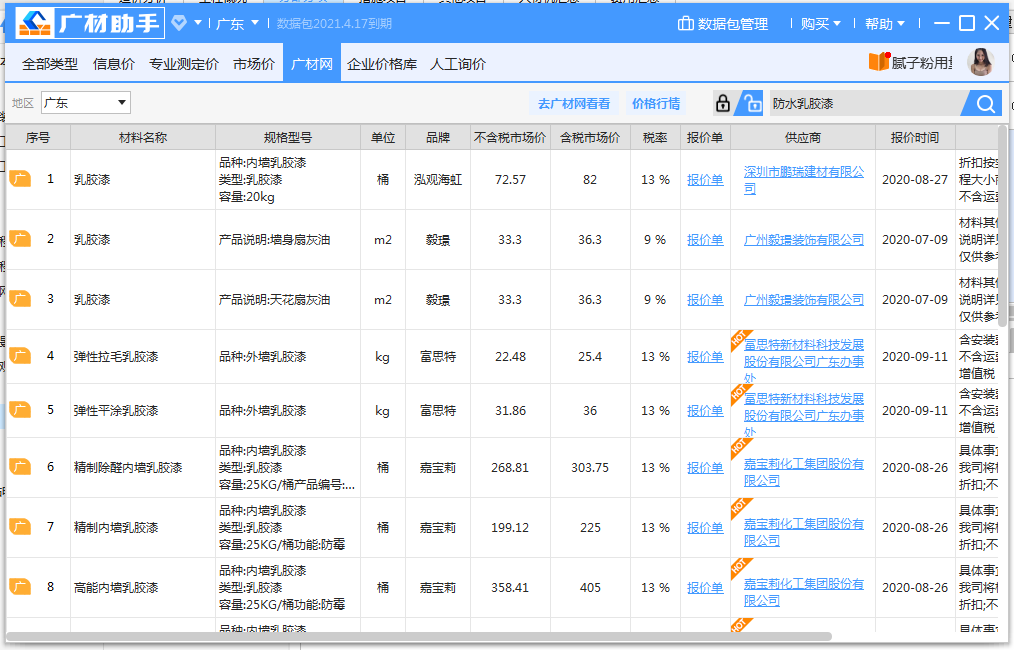Select material name 弹性平涂乳胶漆
The image size is (1014, 650).
116,411
